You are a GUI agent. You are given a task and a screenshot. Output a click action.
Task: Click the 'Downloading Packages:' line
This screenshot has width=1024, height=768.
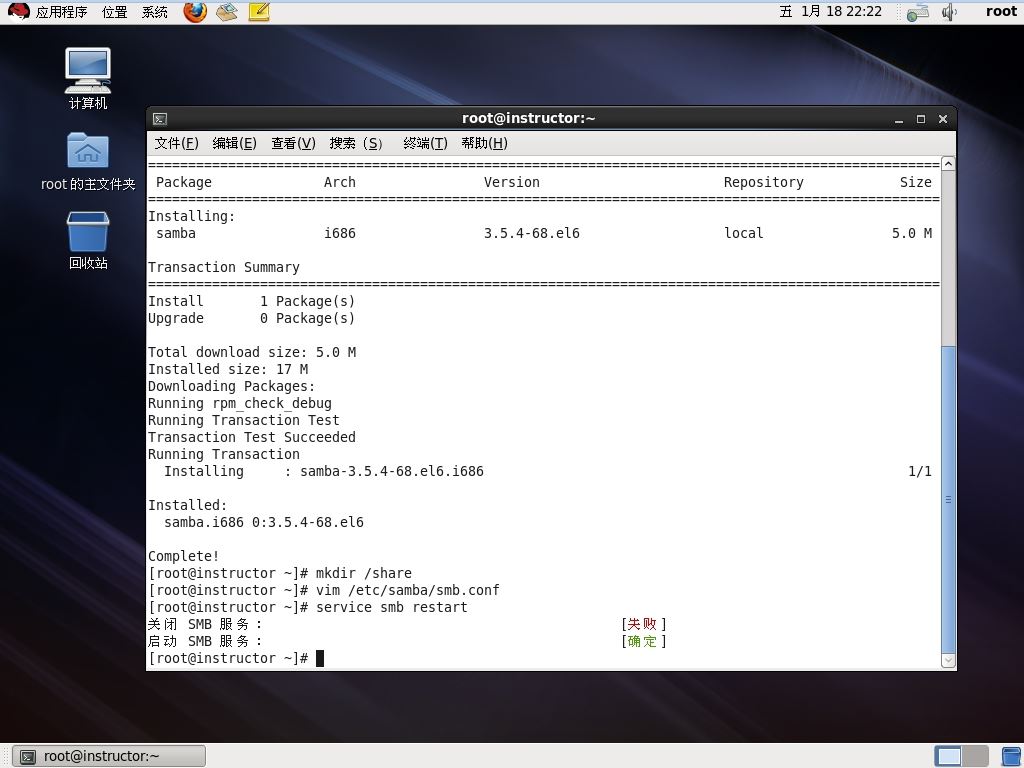coord(231,387)
